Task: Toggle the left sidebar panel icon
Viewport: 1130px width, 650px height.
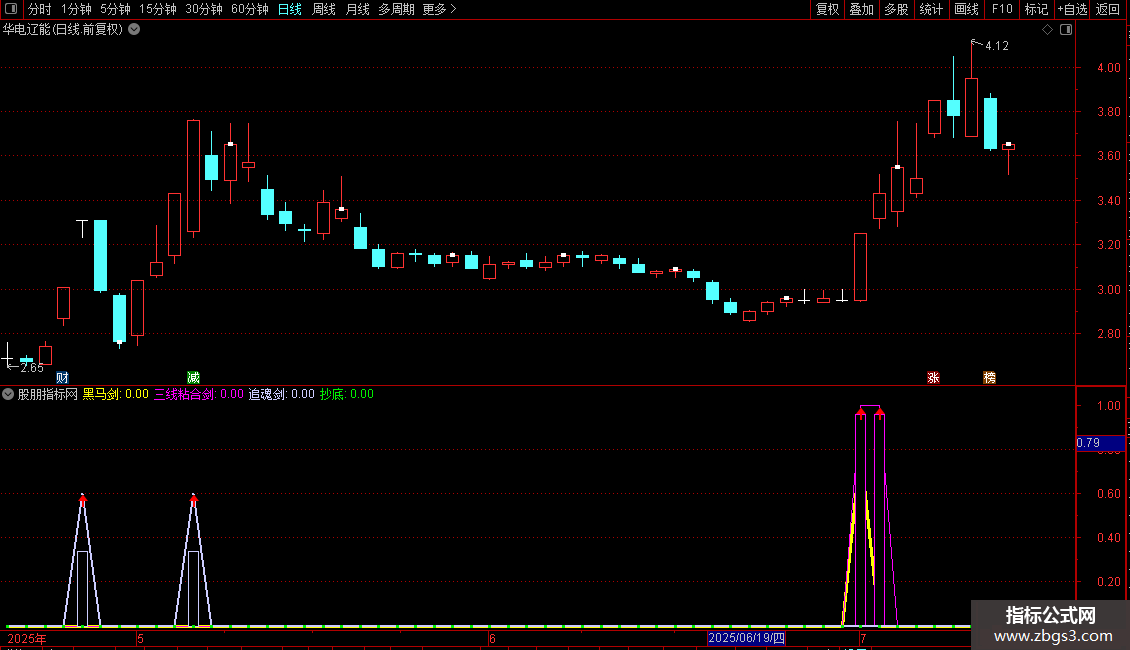Action: pos(11,9)
